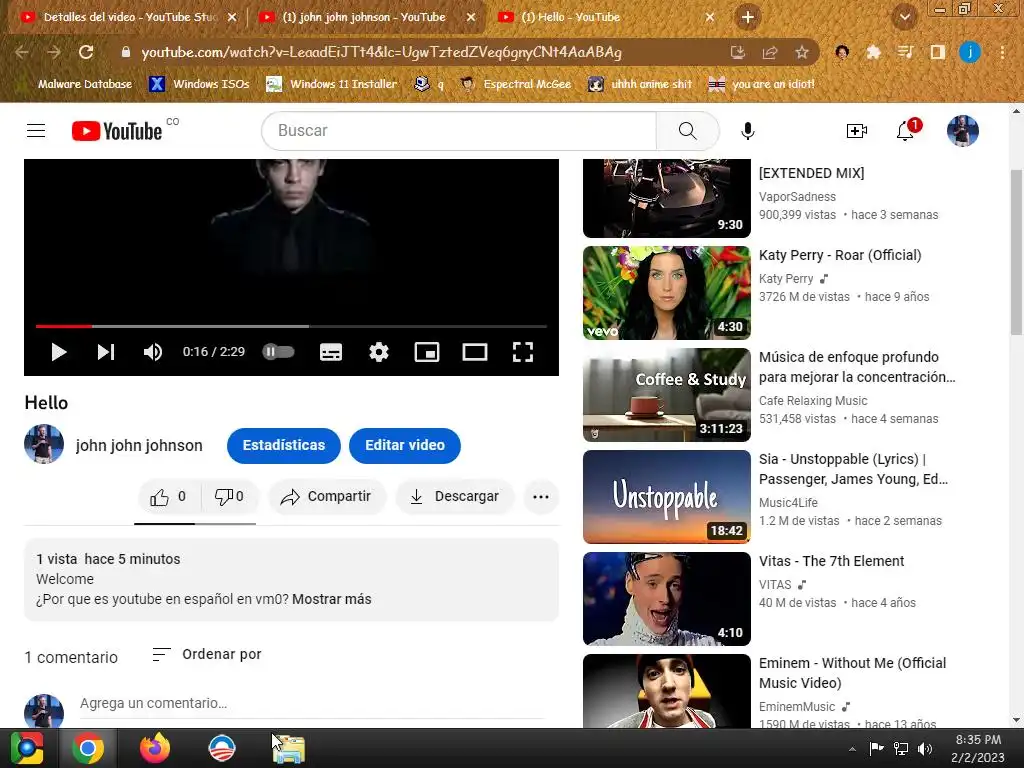This screenshot has height=768, width=1024.
Task: Open the tab search dropdown arrow
Action: point(905,18)
